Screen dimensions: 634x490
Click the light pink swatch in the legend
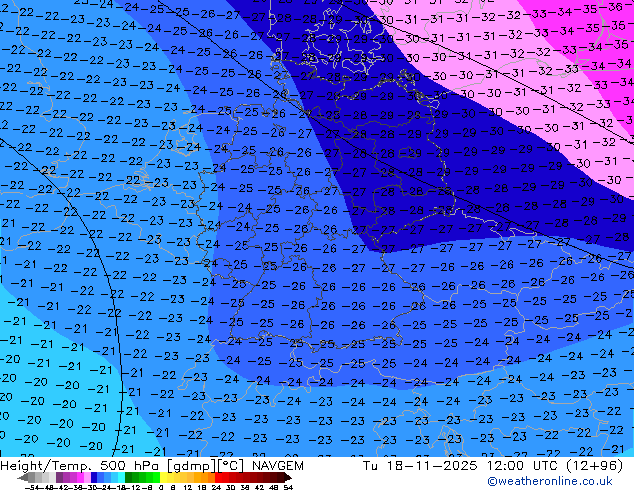coord(87,477)
